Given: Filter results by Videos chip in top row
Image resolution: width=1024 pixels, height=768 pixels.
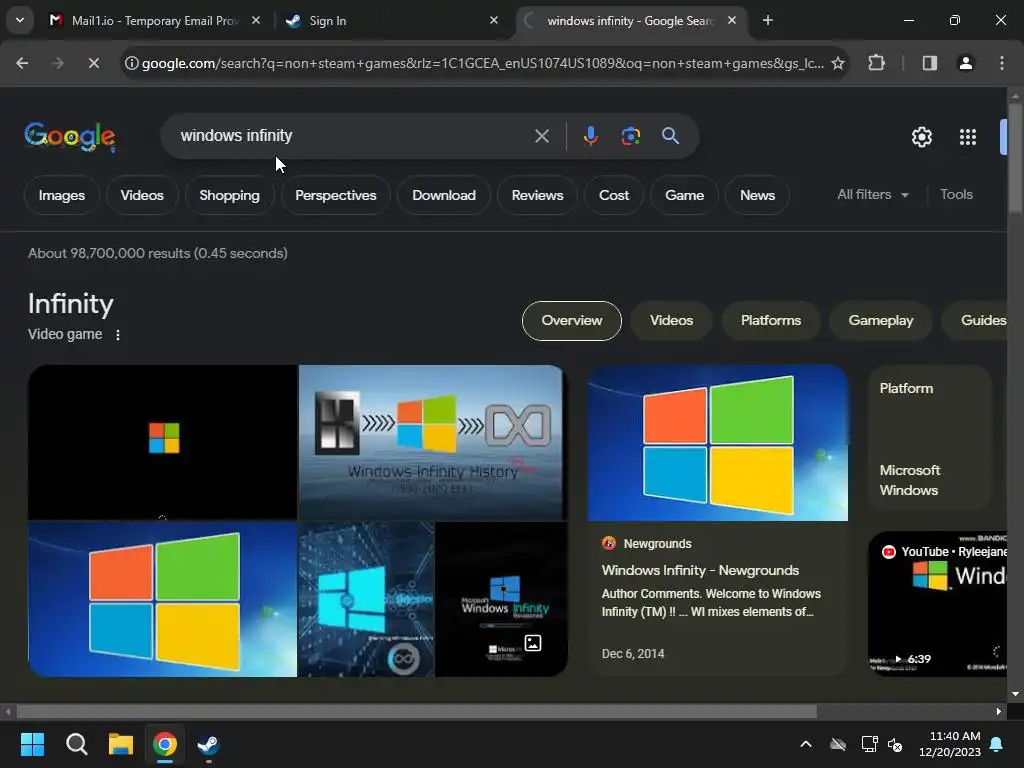Looking at the screenshot, I should [142, 195].
